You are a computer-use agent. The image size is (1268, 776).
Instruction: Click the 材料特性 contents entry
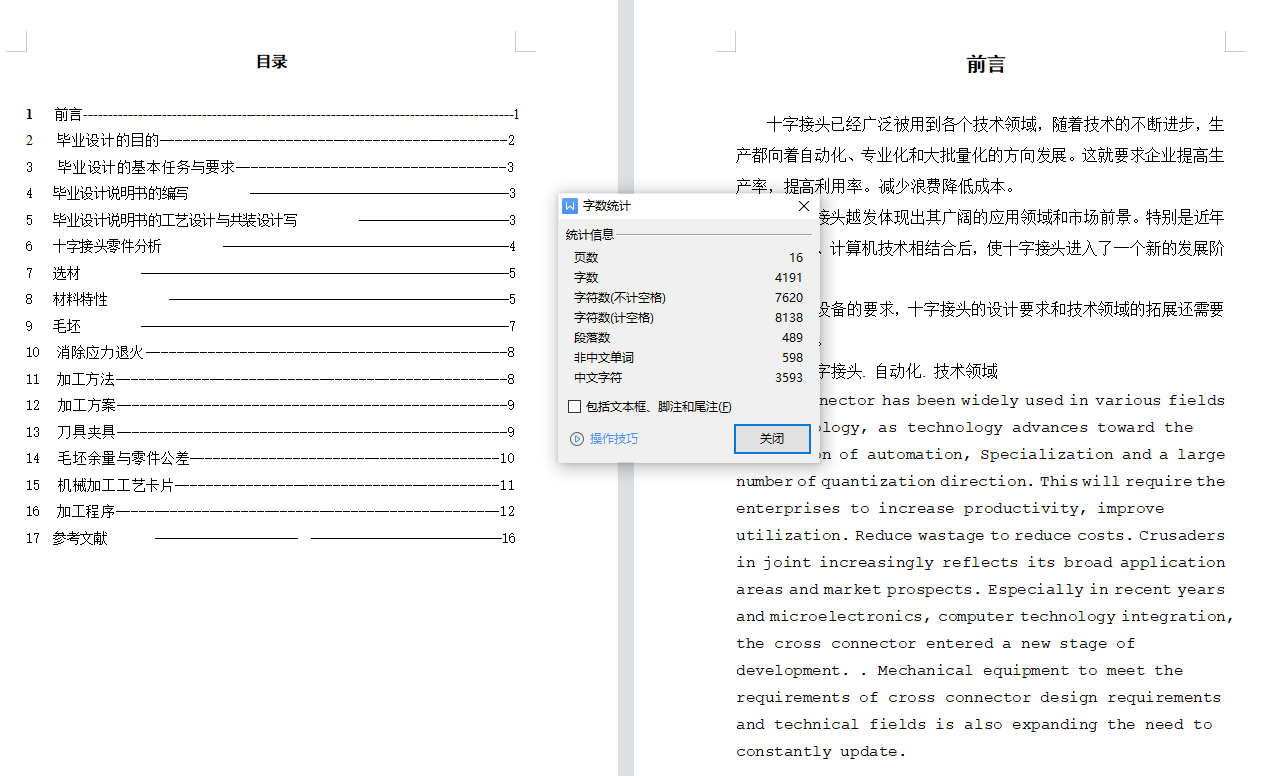[x=80, y=299]
